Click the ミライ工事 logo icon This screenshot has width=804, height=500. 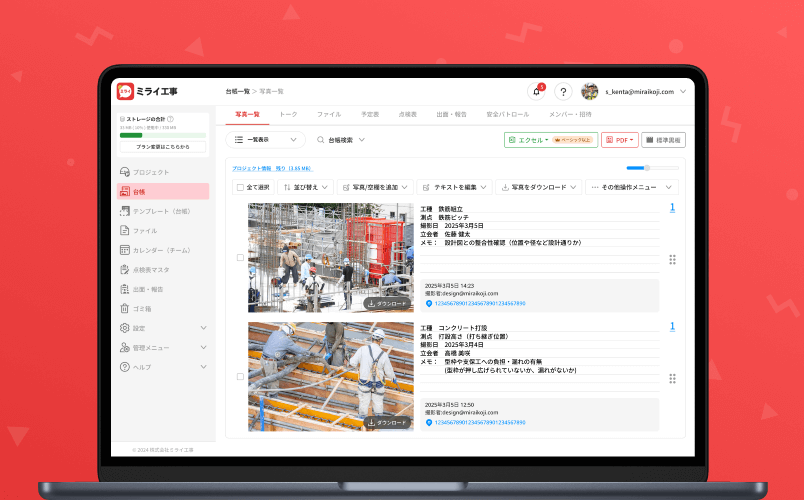[125, 91]
